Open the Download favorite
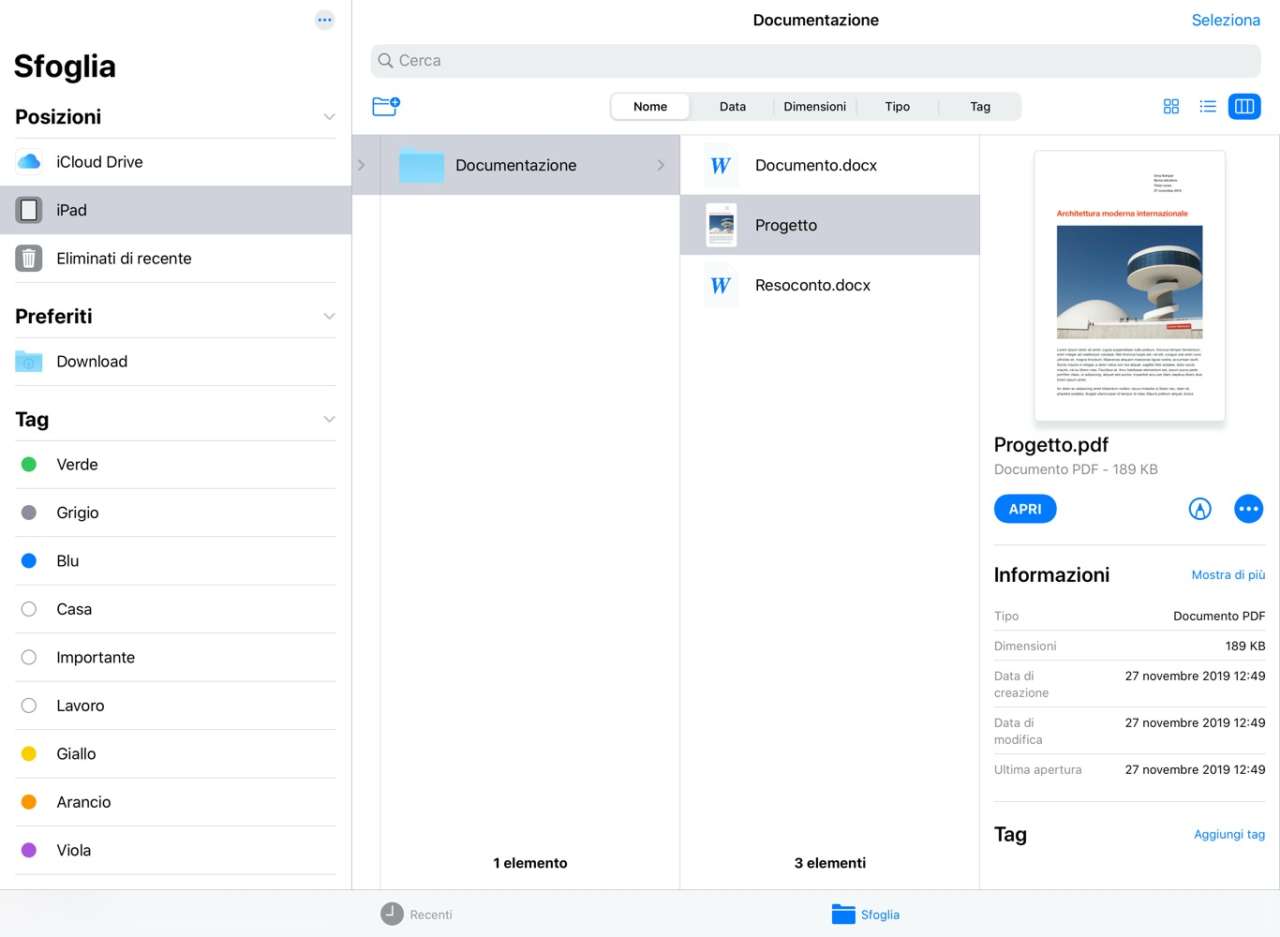This screenshot has width=1280, height=937. point(176,362)
